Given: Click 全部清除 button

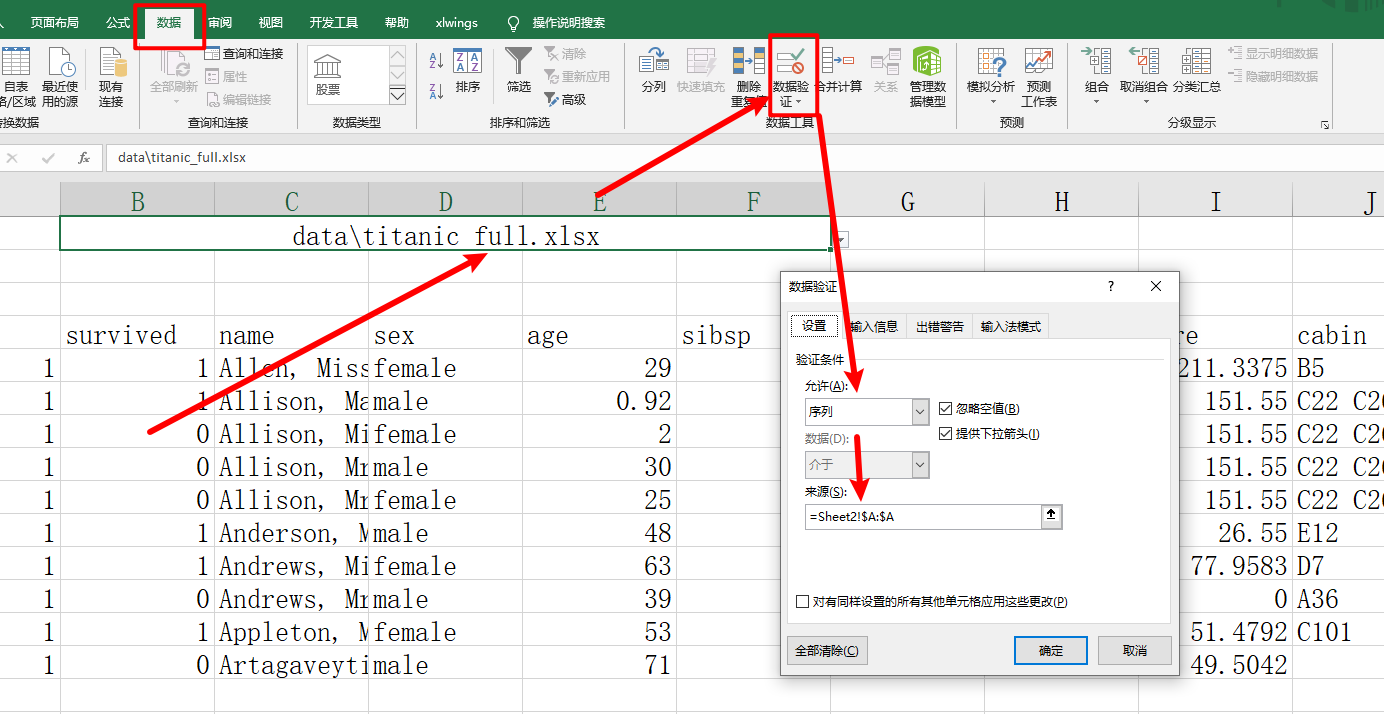Looking at the screenshot, I should coord(827,650).
